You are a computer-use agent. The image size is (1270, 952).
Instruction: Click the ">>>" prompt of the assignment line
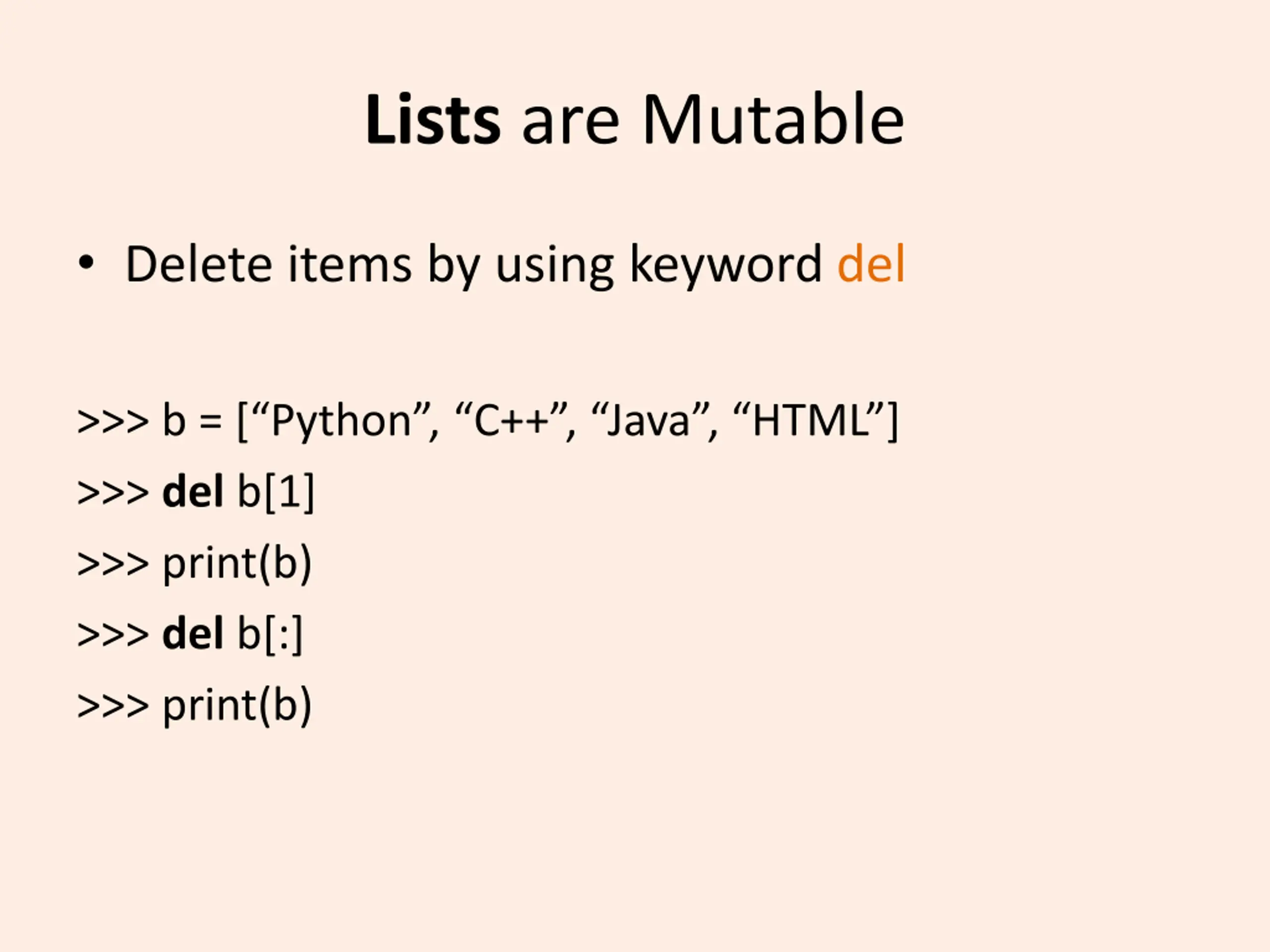tap(113, 423)
